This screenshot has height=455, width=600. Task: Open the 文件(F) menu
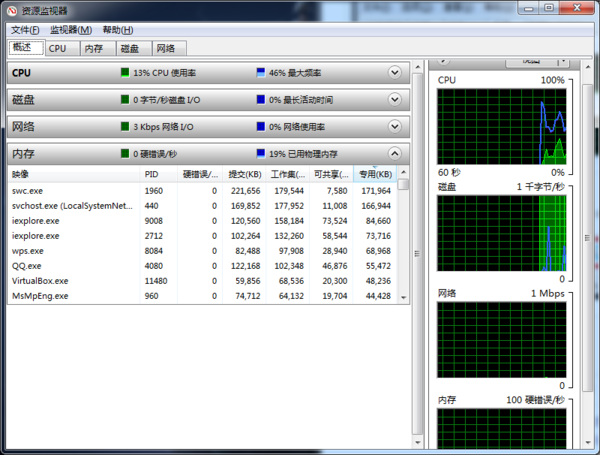pos(25,30)
